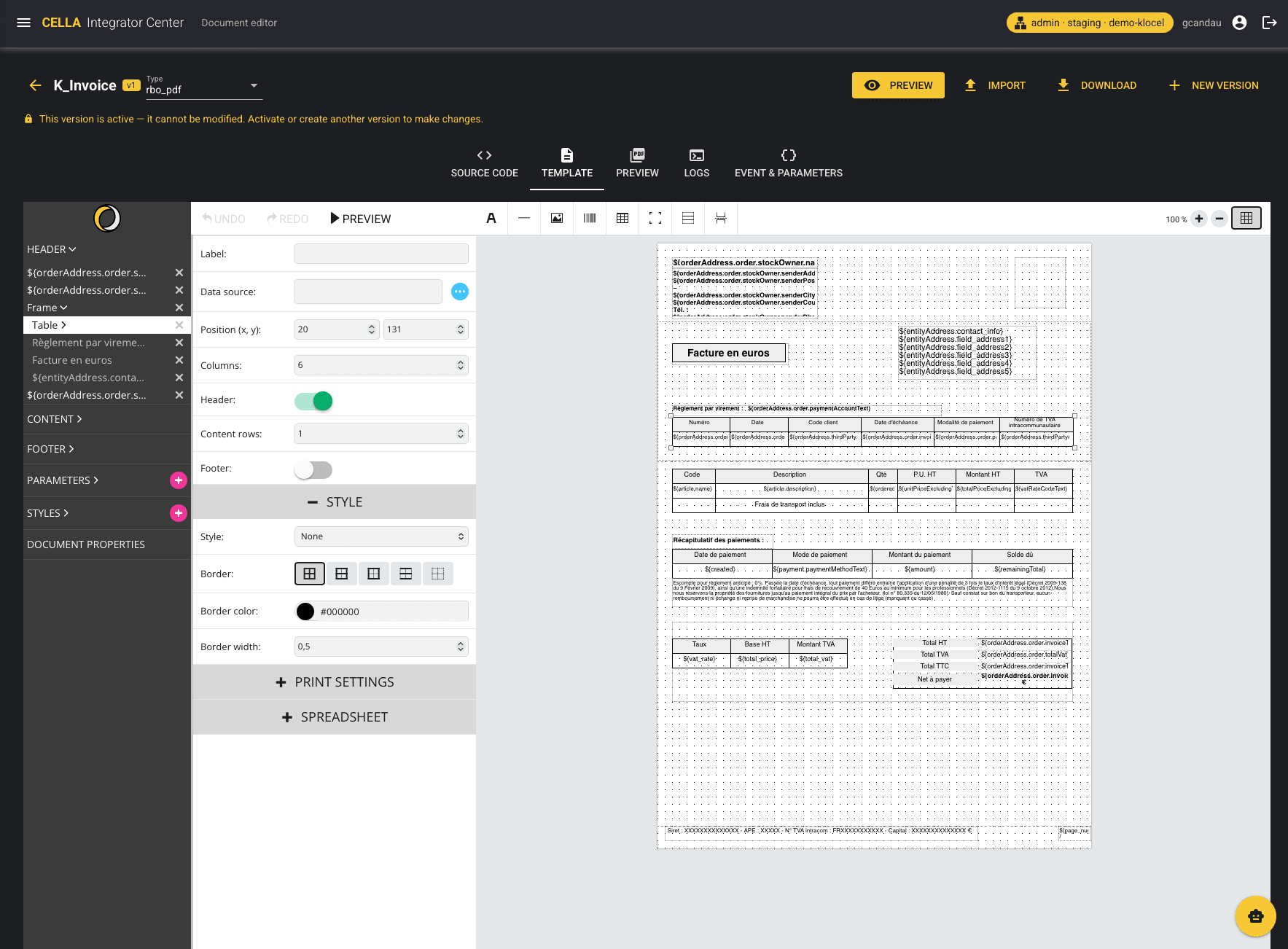The height and width of the screenshot is (949, 1288).
Task: Click the DOWNLOAD button
Action: (x=1097, y=85)
